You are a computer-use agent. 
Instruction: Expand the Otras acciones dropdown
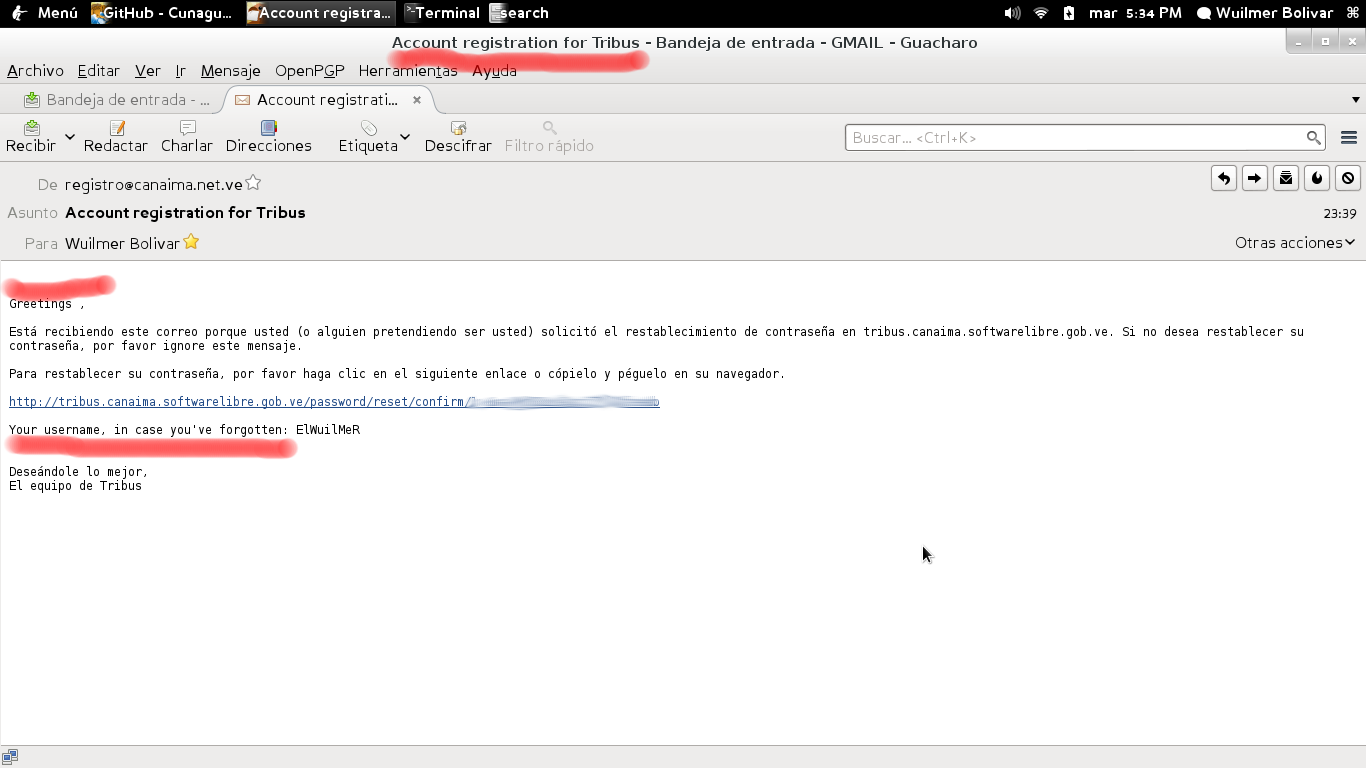pos(1295,243)
